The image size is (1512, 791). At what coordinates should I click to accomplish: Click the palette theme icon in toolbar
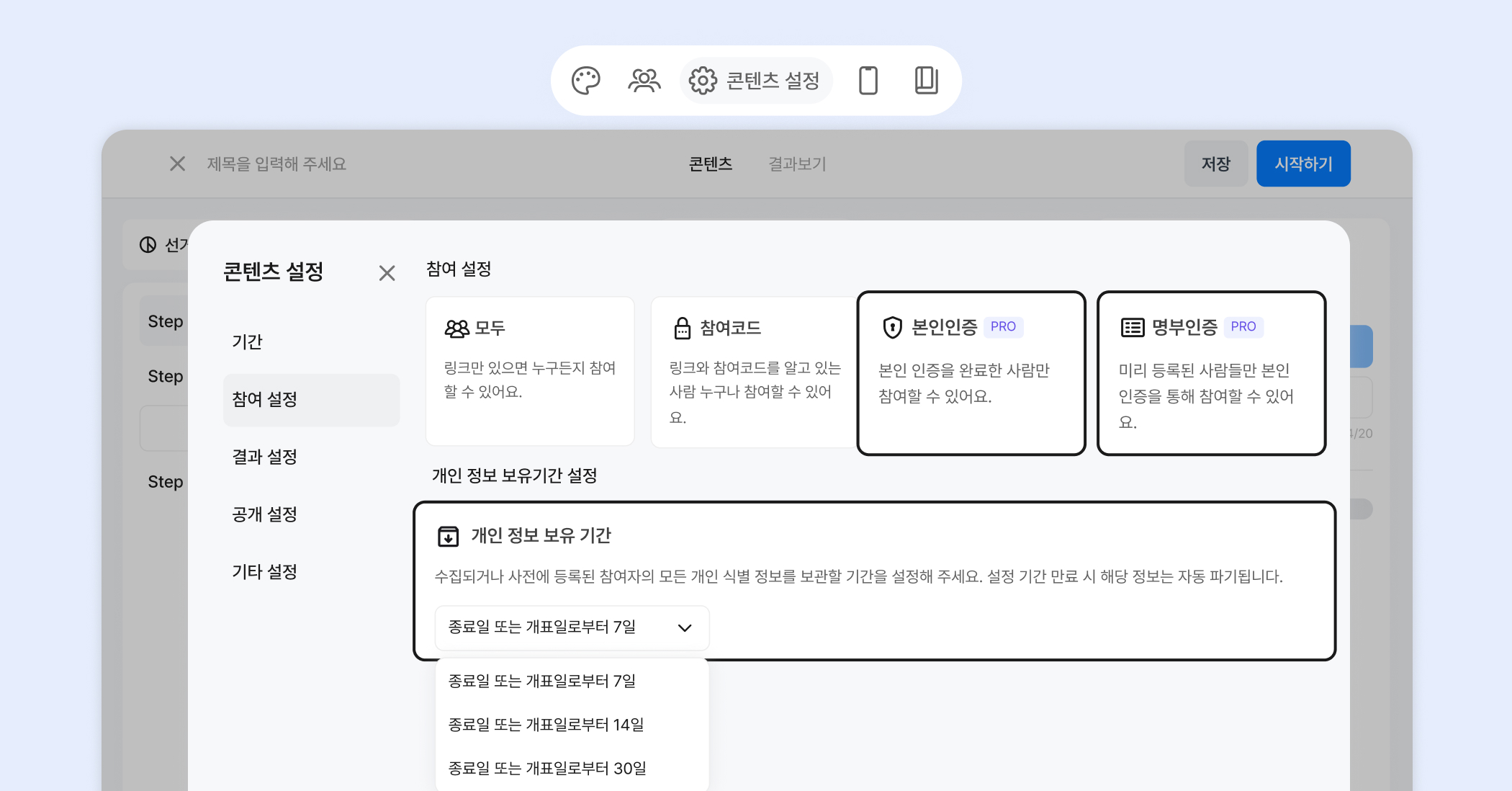(585, 81)
